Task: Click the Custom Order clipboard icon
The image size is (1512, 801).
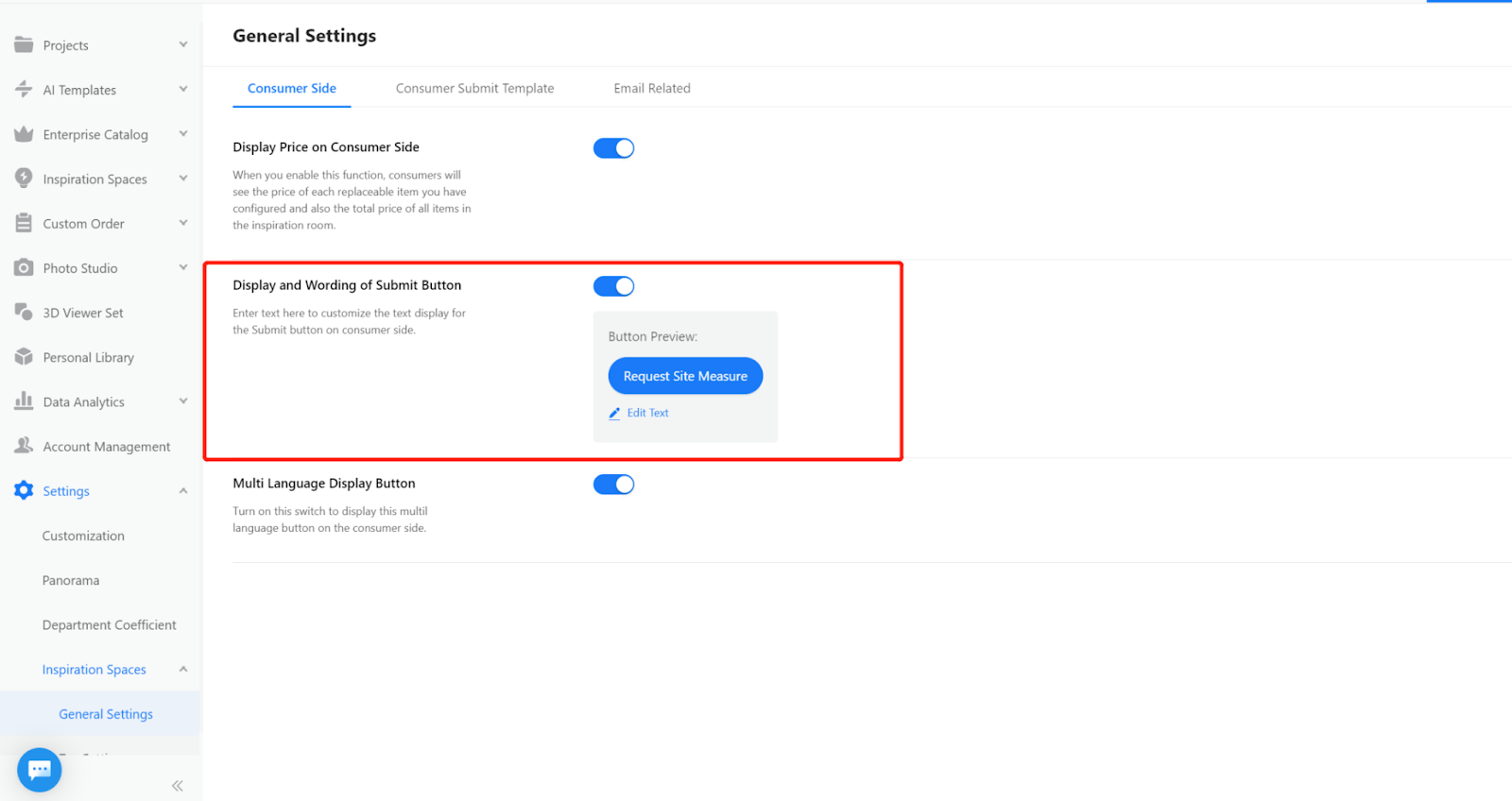Action: coord(24,223)
